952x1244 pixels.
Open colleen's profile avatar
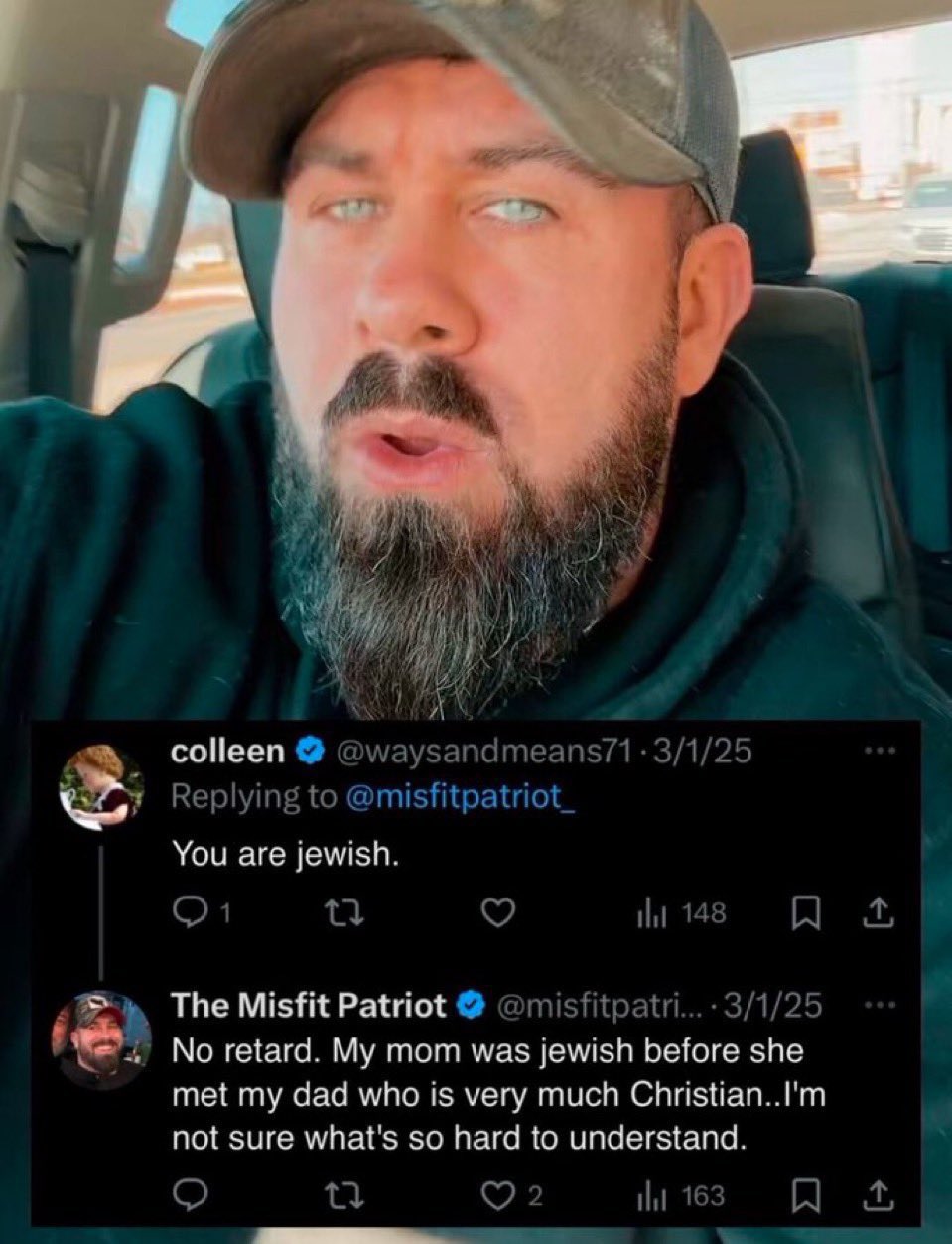pos(100,786)
